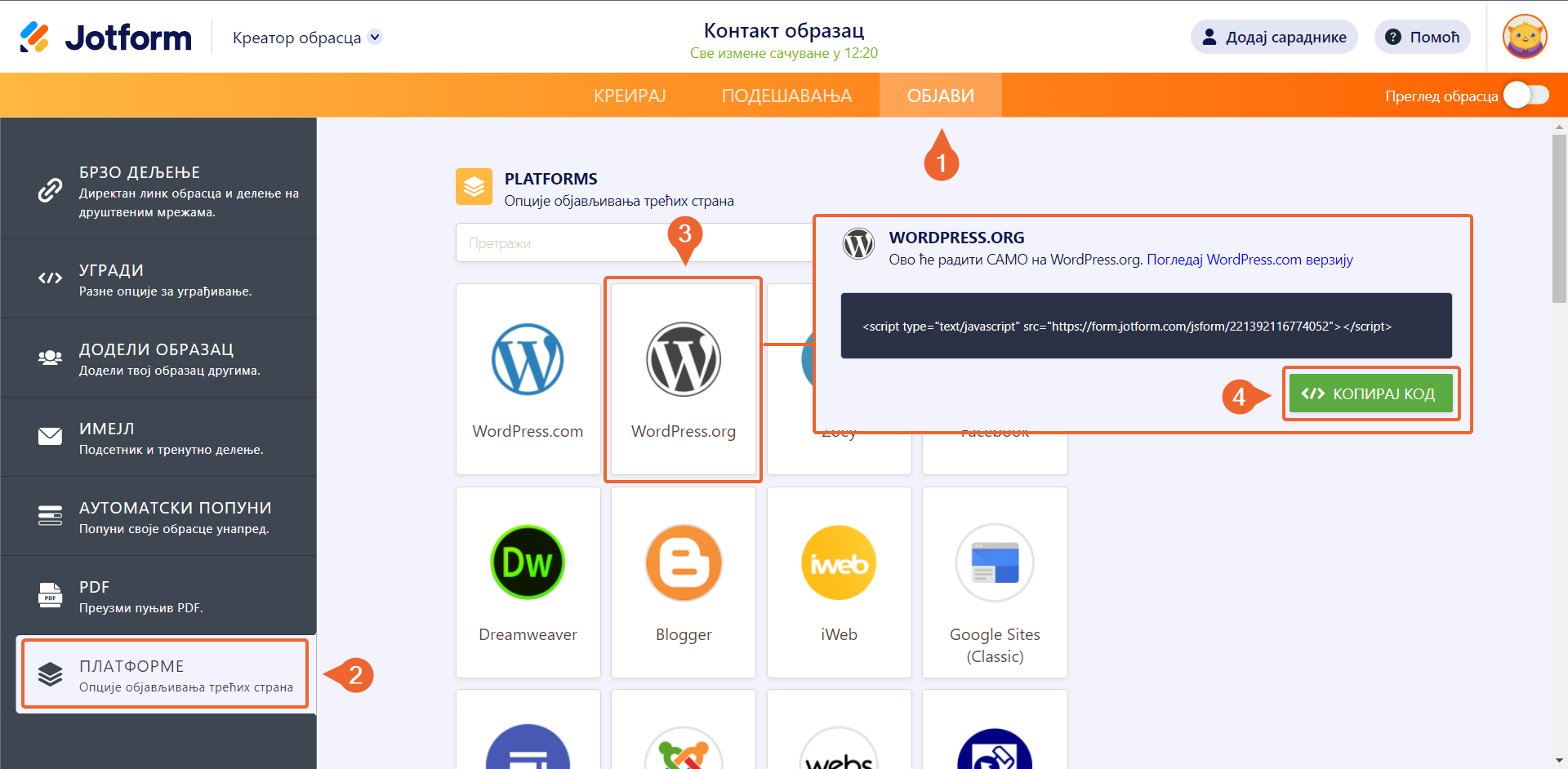Click the page vertical scrollbar
1568x769 pixels.
pyautogui.click(x=1560, y=219)
